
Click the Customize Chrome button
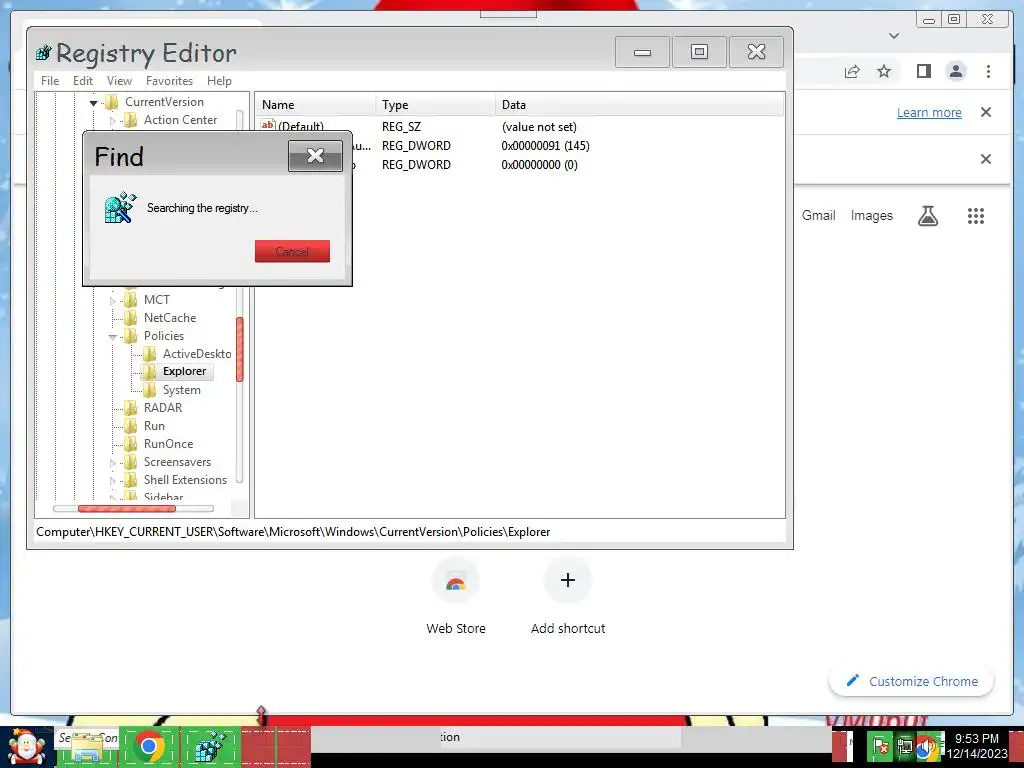[x=911, y=681]
